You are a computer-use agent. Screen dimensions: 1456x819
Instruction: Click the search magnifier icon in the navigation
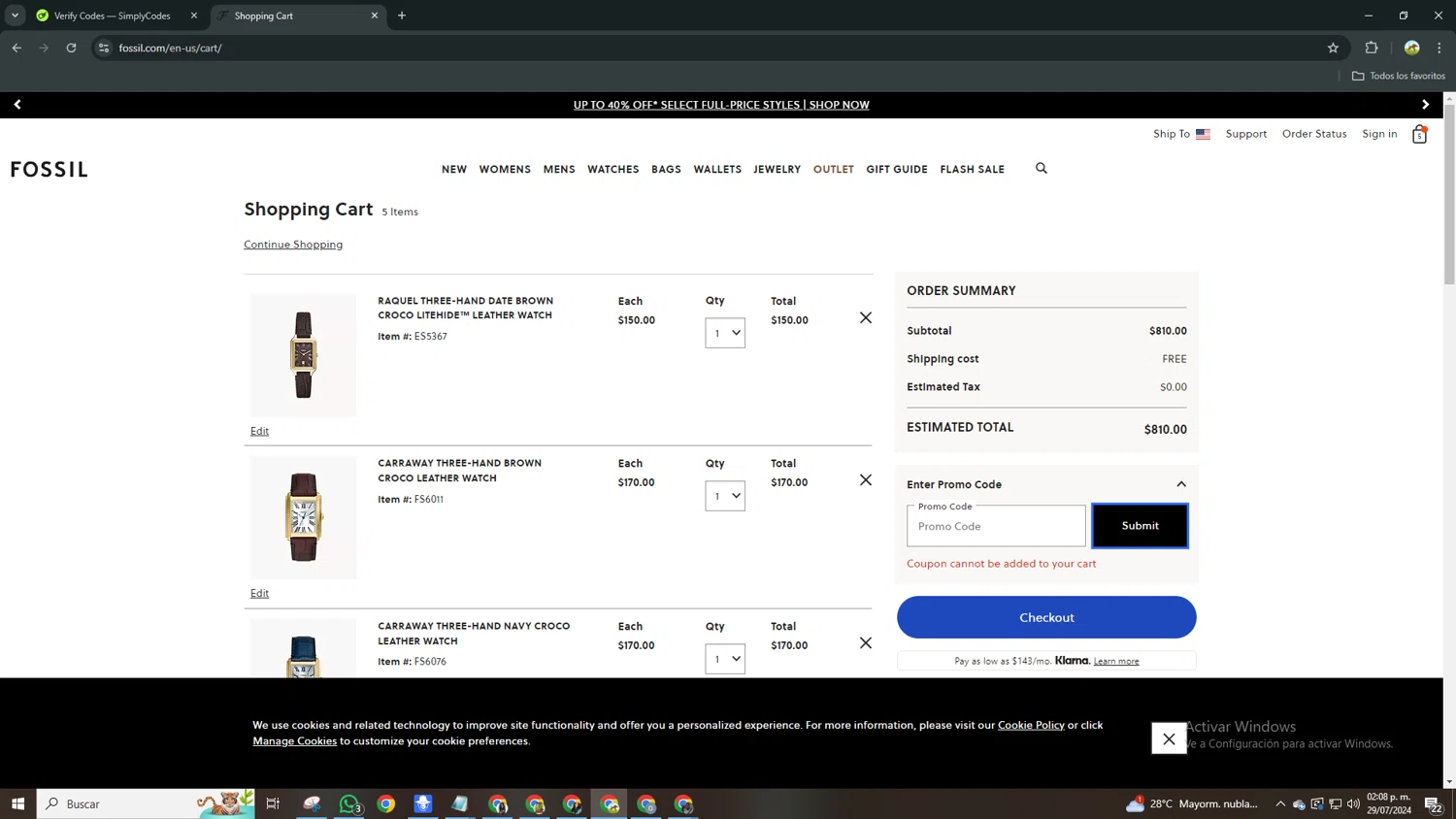(x=1042, y=168)
